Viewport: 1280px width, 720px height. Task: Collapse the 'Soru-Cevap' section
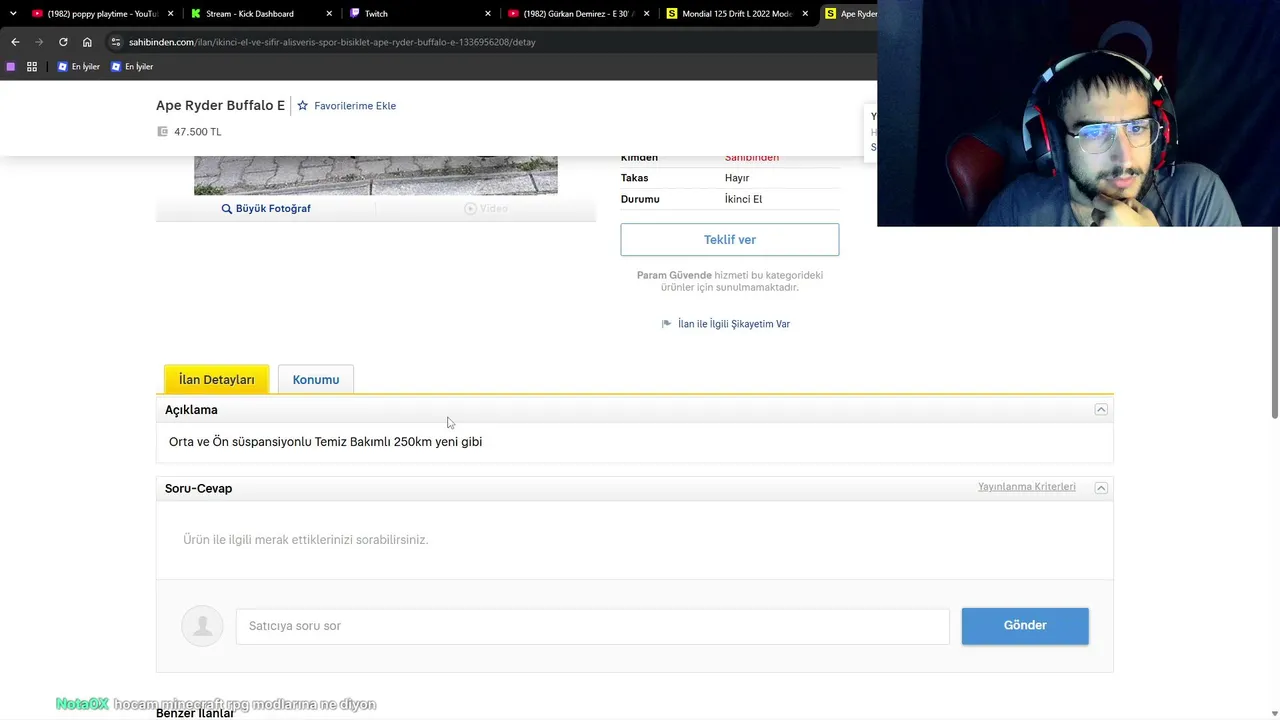click(x=1101, y=488)
